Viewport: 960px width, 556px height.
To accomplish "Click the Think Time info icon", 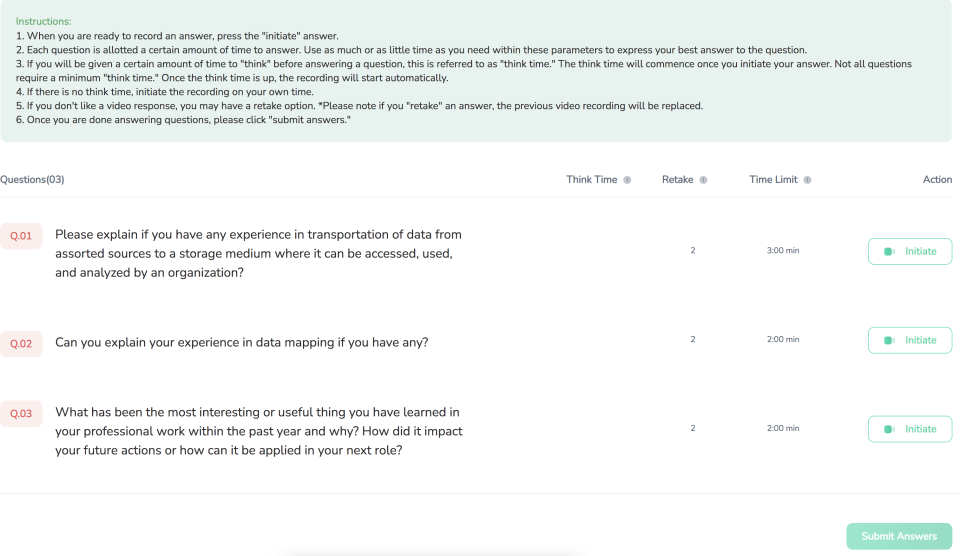I will click(x=627, y=180).
